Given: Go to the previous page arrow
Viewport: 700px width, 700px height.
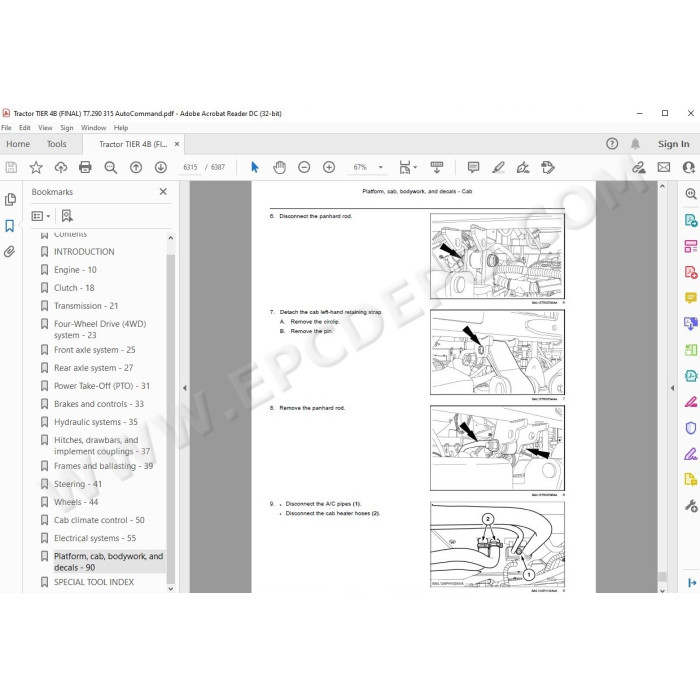Looking at the screenshot, I should pos(136,167).
